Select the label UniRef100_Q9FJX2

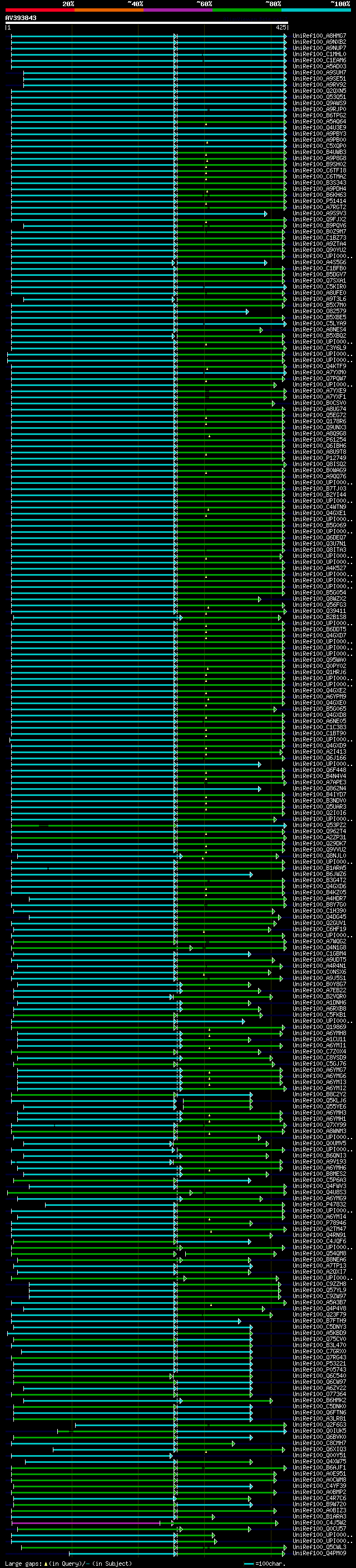[319, 219]
